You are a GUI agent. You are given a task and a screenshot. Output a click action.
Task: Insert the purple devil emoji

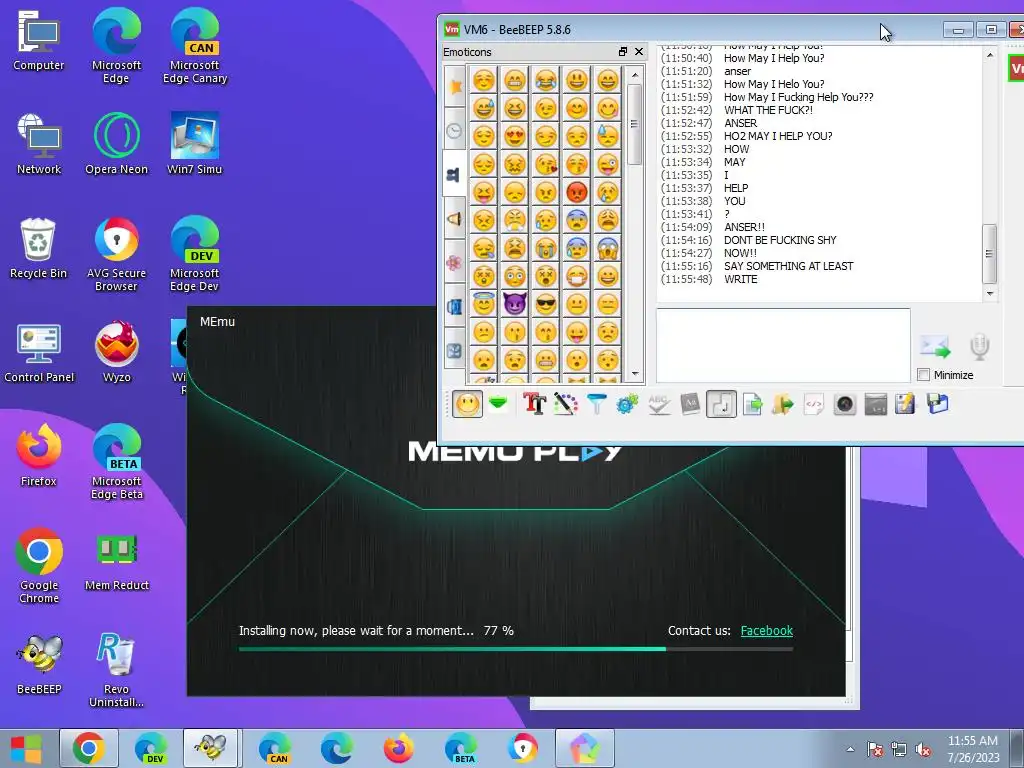click(x=515, y=304)
